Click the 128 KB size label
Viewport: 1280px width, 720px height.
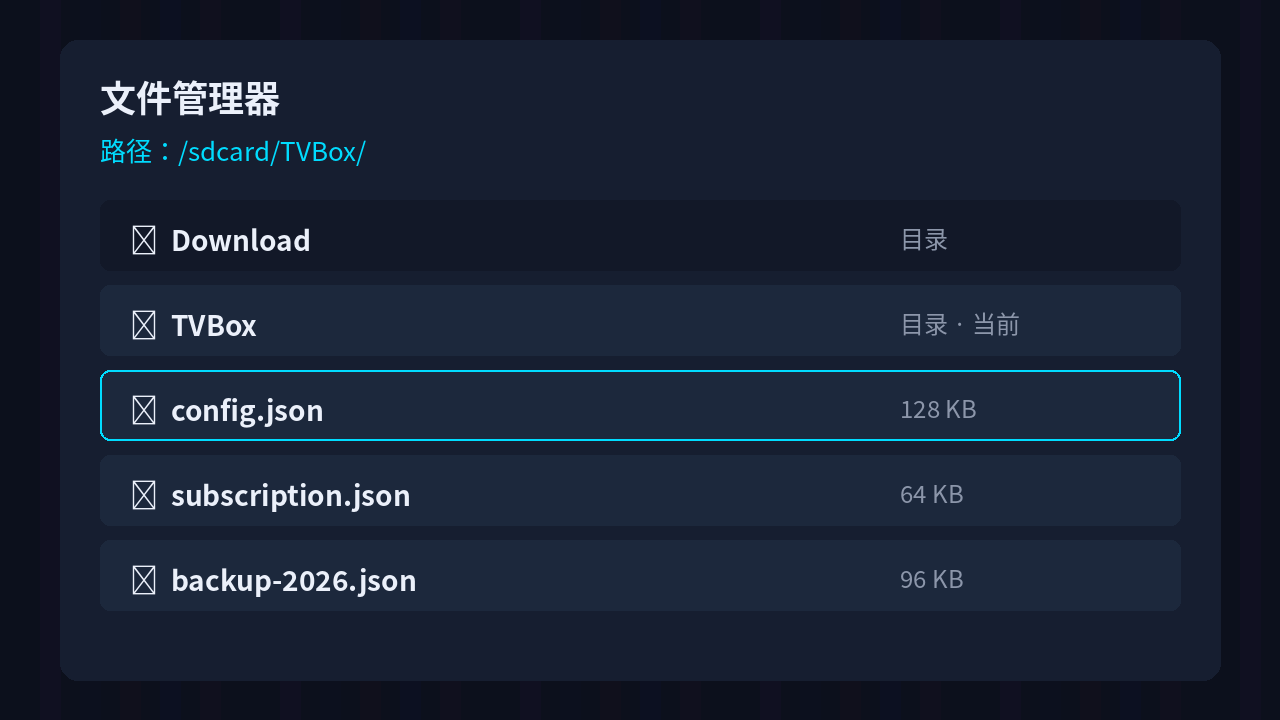pos(938,410)
